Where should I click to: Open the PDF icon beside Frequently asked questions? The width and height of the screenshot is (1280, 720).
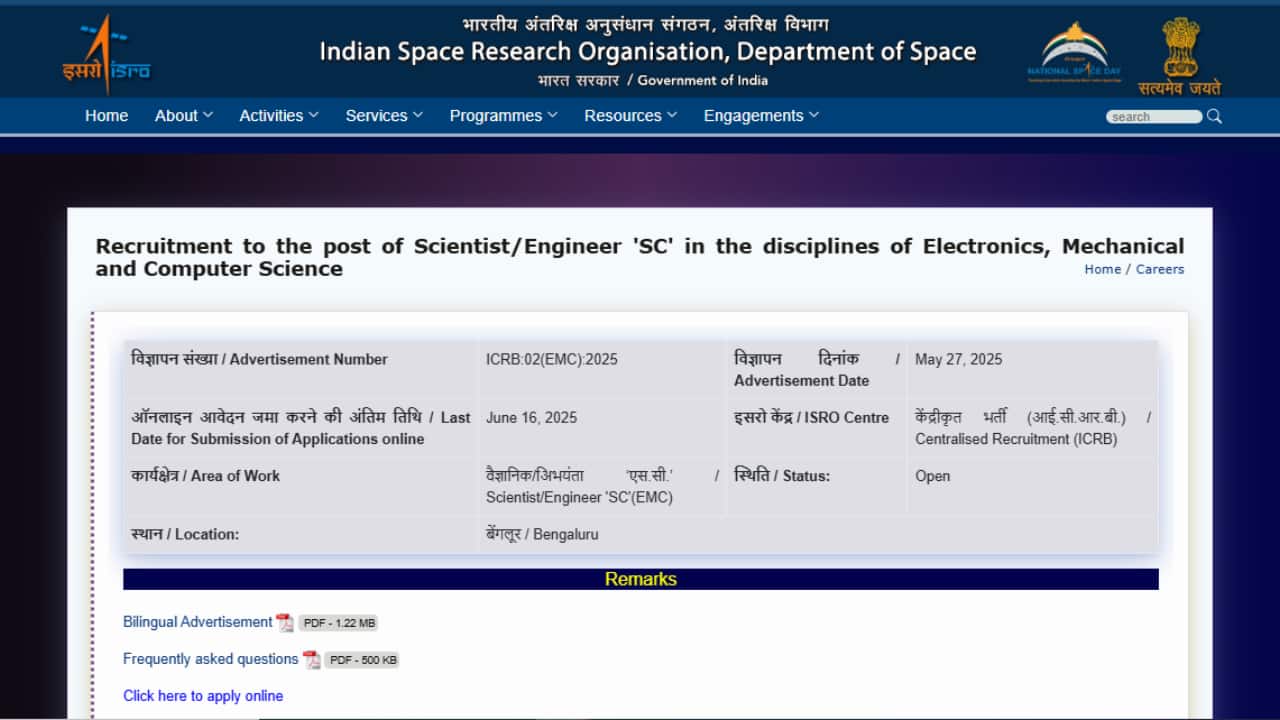(311, 659)
